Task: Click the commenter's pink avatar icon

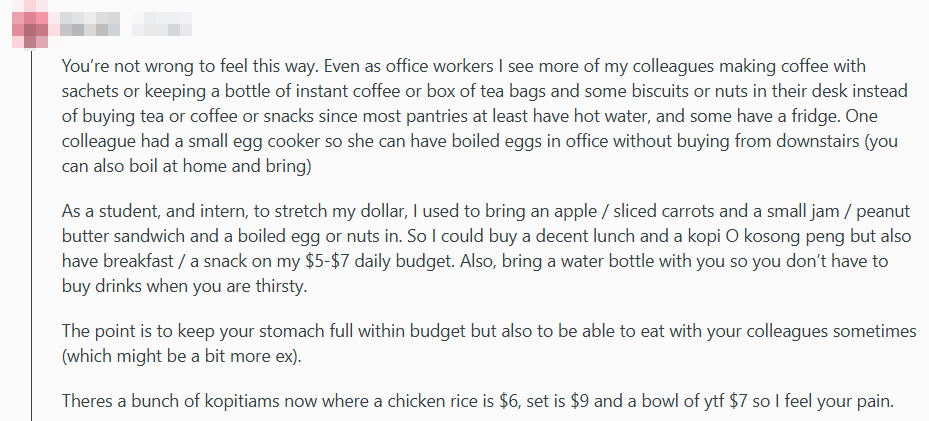Action: (32, 23)
